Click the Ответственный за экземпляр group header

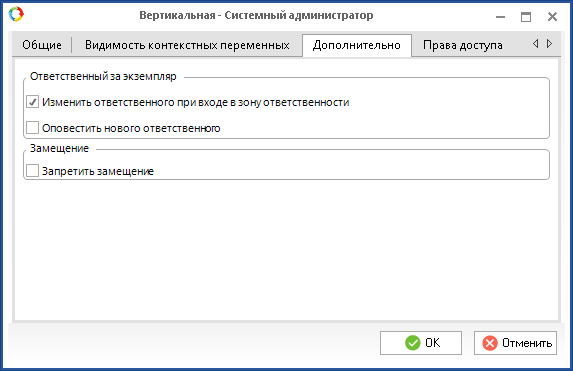[103, 76]
